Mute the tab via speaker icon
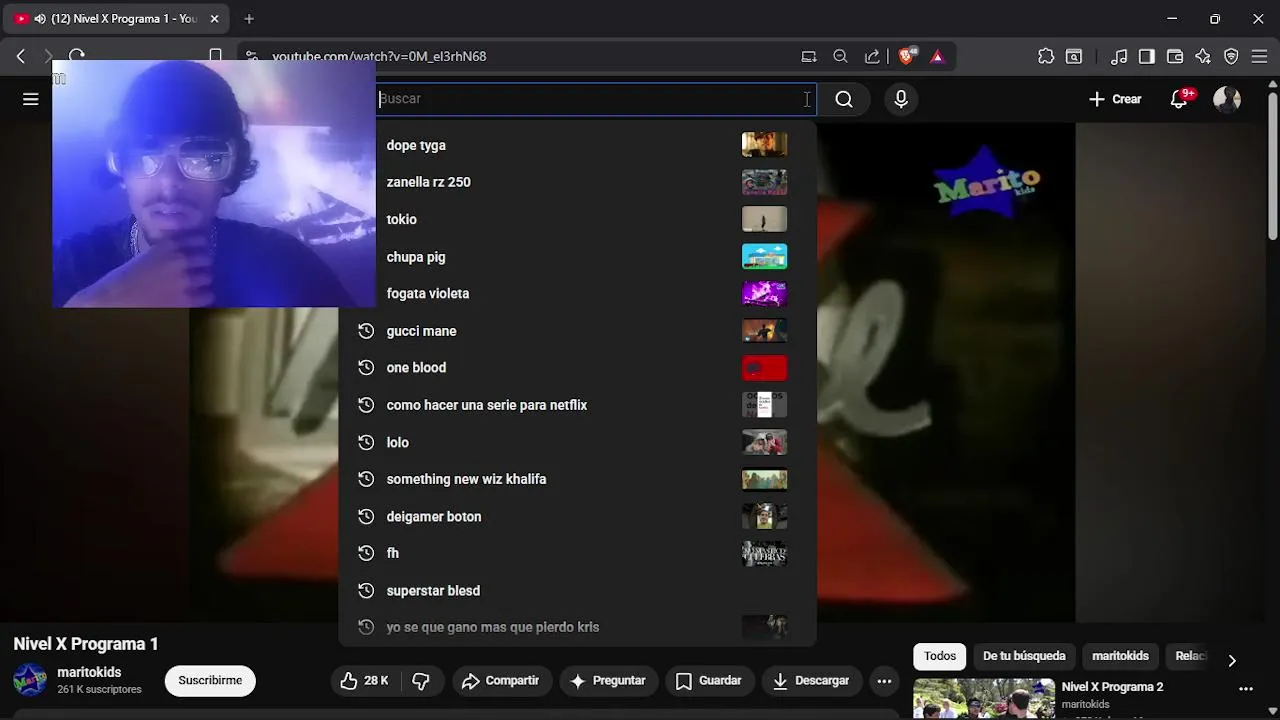 (x=39, y=19)
